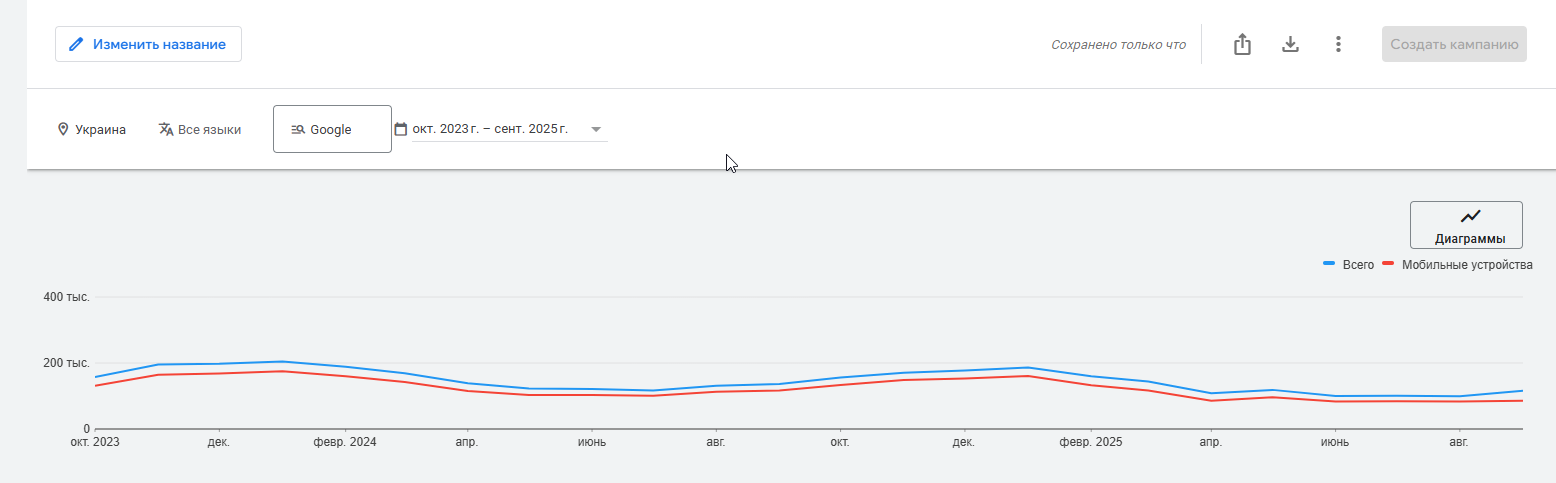This screenshot has width=1556, height=483.
Task: Click the февр. 2025 label on chart axis
Action: click(1090, 441)
